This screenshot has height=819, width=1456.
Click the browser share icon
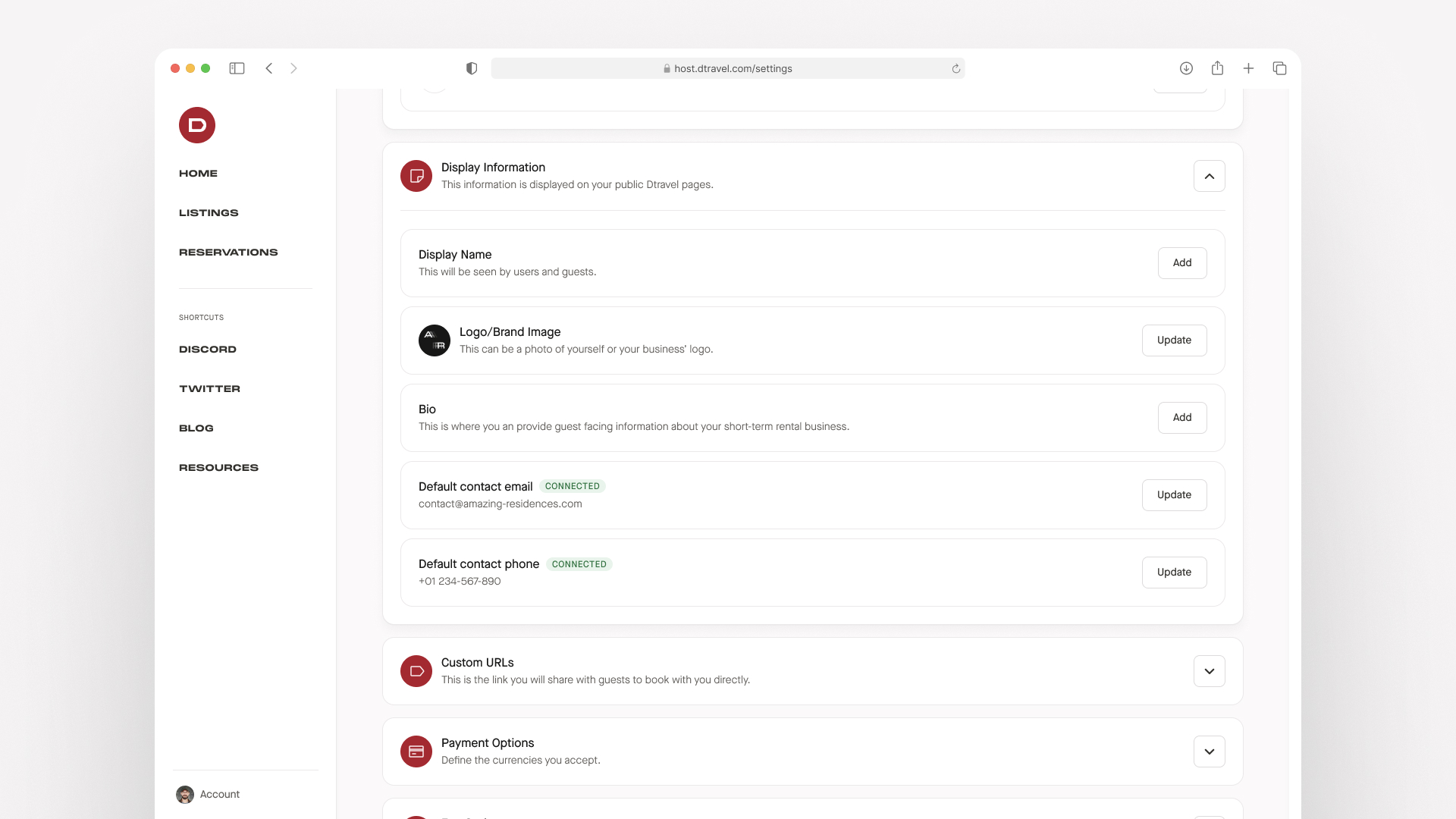tap(1217, 68)
